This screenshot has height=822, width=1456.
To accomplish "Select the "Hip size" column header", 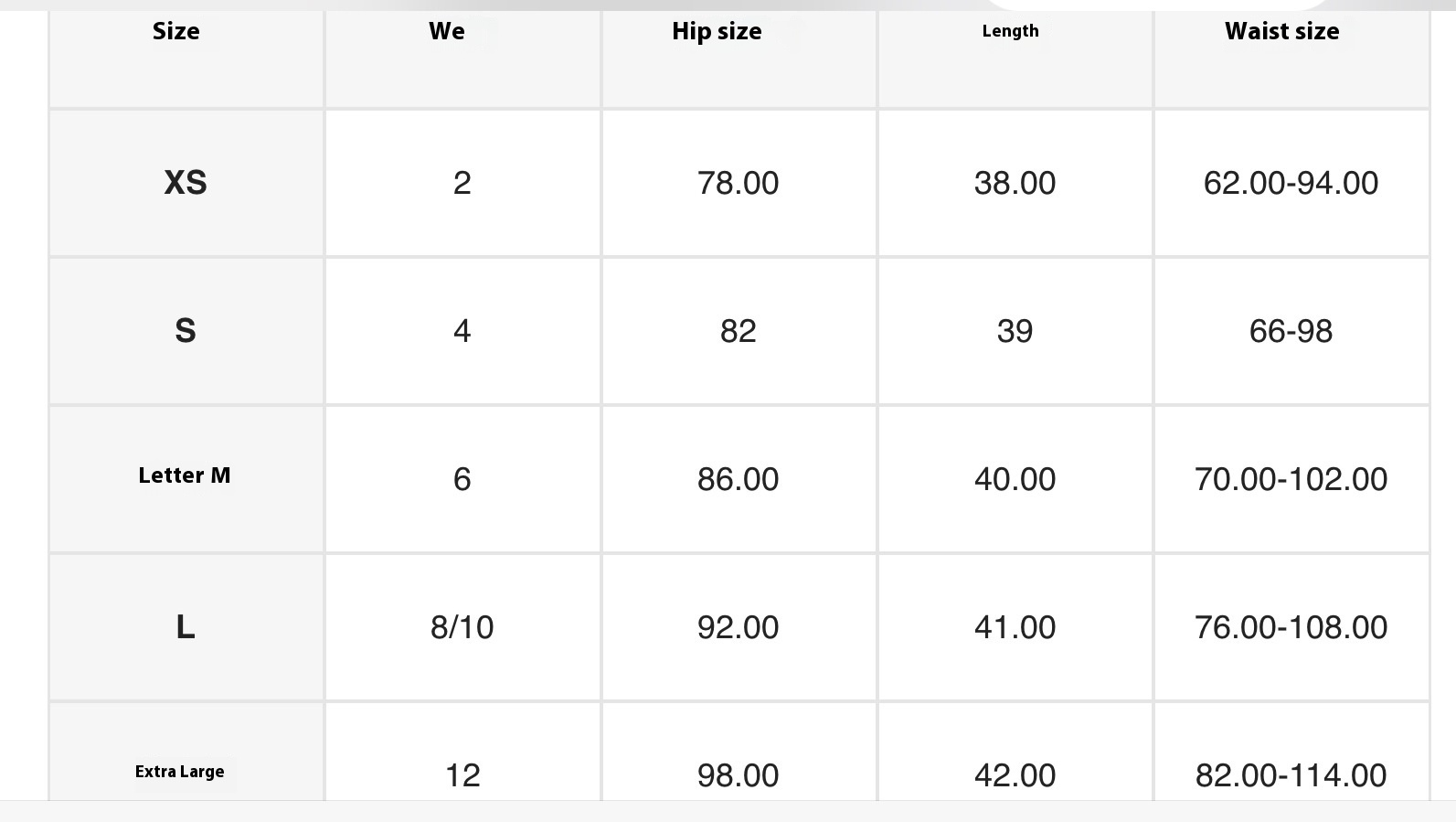I will click(717, 31).
